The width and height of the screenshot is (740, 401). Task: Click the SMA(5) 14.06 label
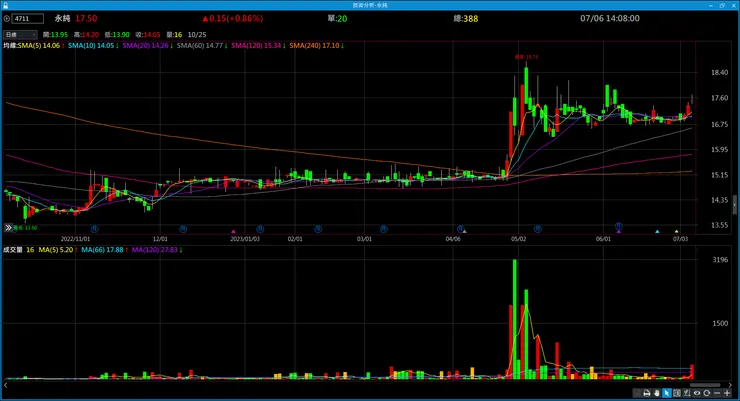tap(39, 46)
